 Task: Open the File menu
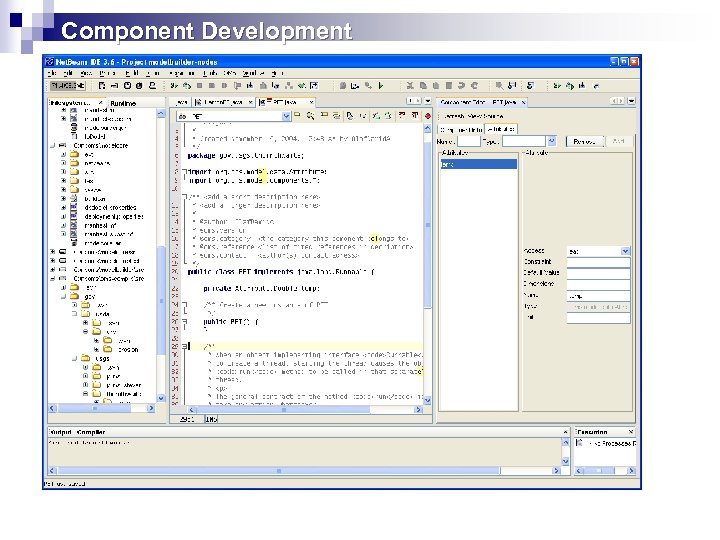coord(52,73)
